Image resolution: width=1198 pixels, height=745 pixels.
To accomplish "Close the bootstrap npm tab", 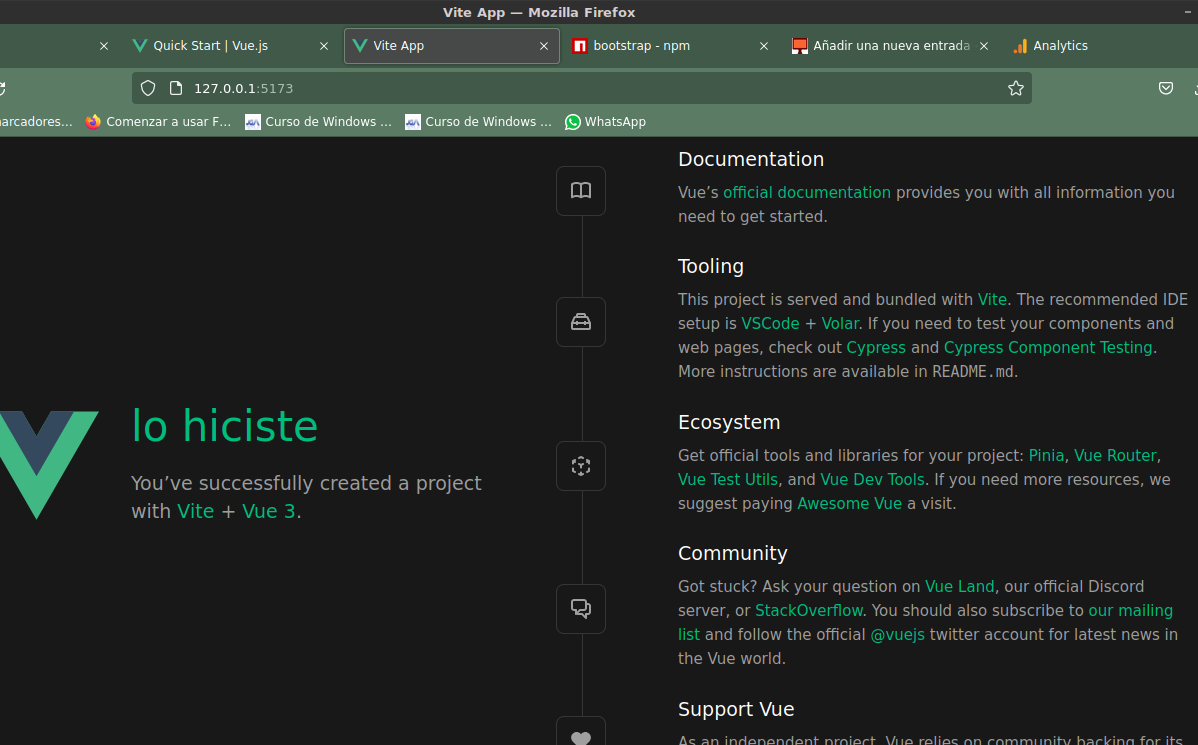I will (764, 46).
